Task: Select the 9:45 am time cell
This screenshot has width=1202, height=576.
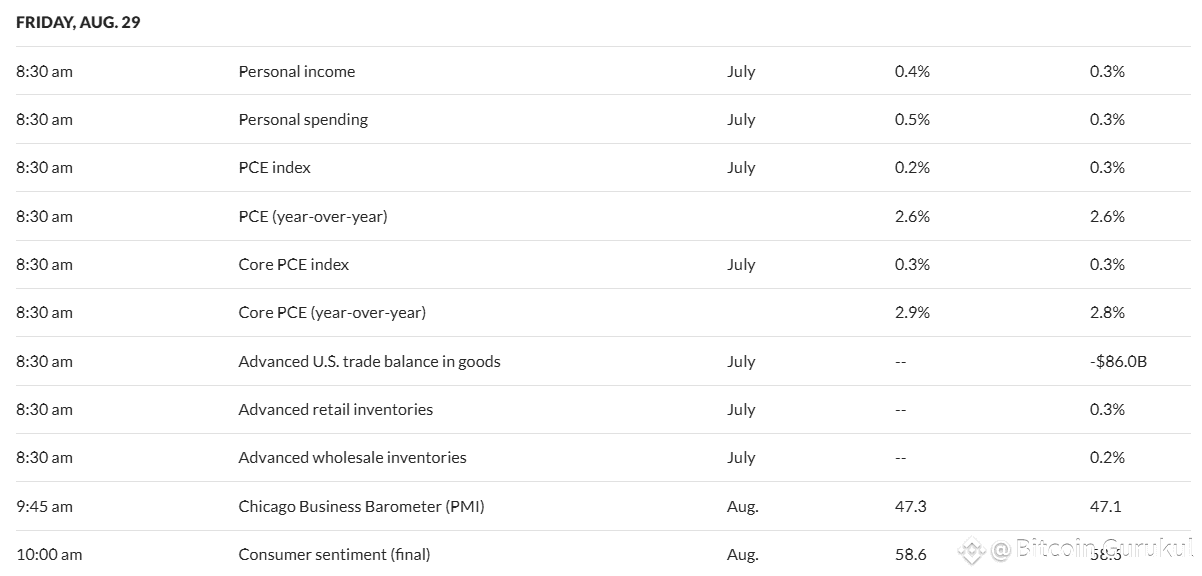Action: point(44,506)
